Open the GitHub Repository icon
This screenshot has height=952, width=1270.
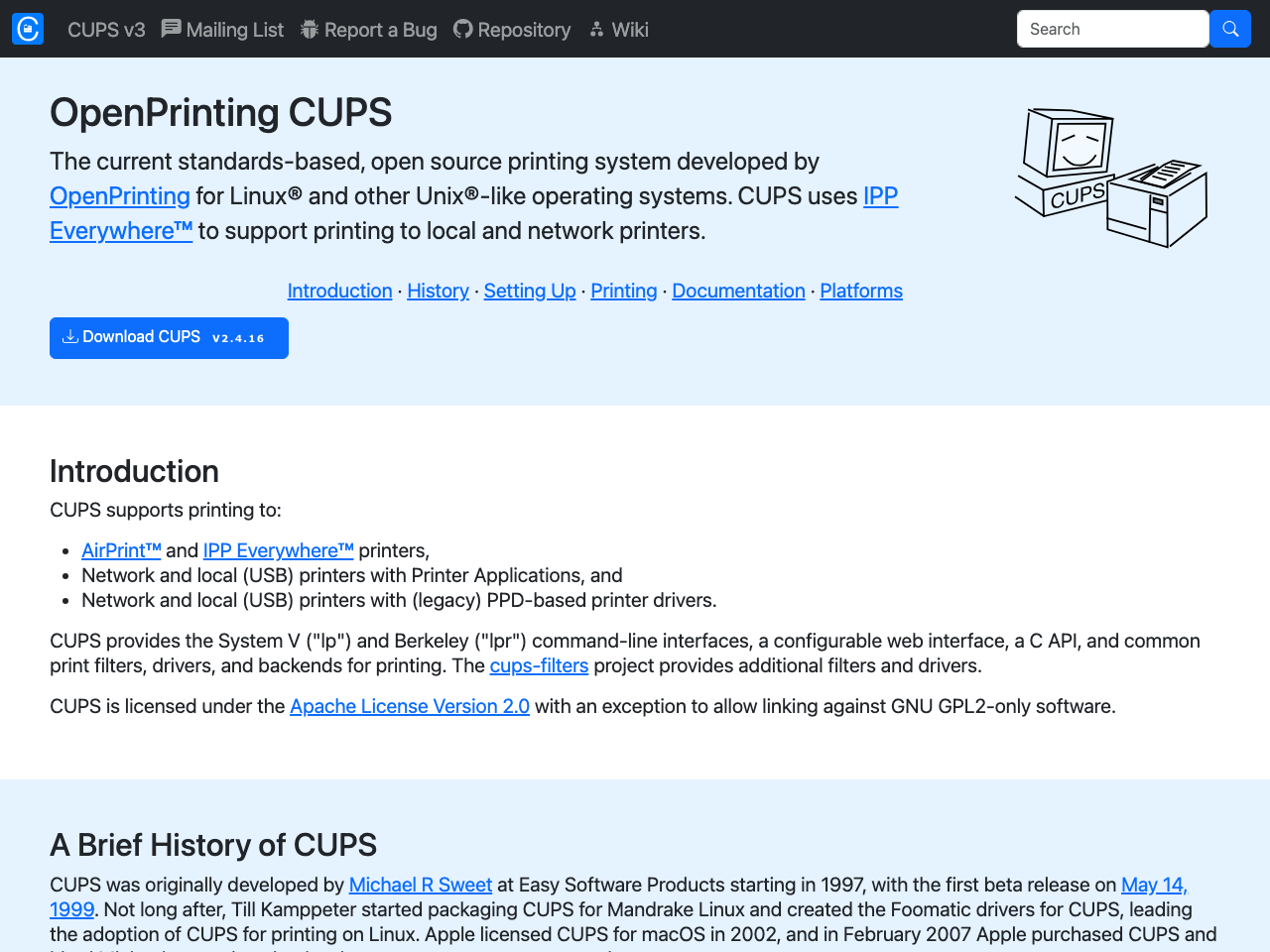tap(462, 29)
